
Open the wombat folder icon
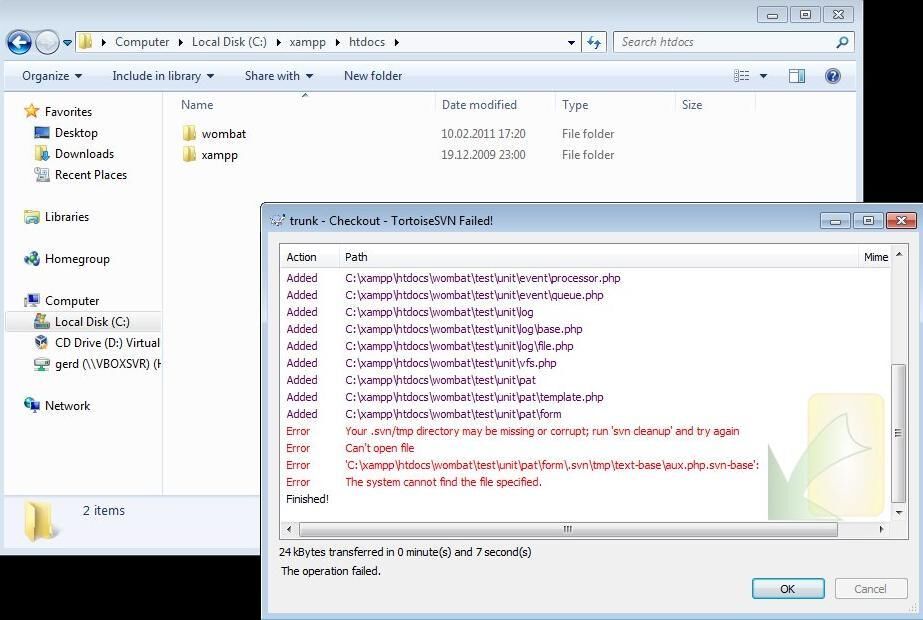coord(190,134)
